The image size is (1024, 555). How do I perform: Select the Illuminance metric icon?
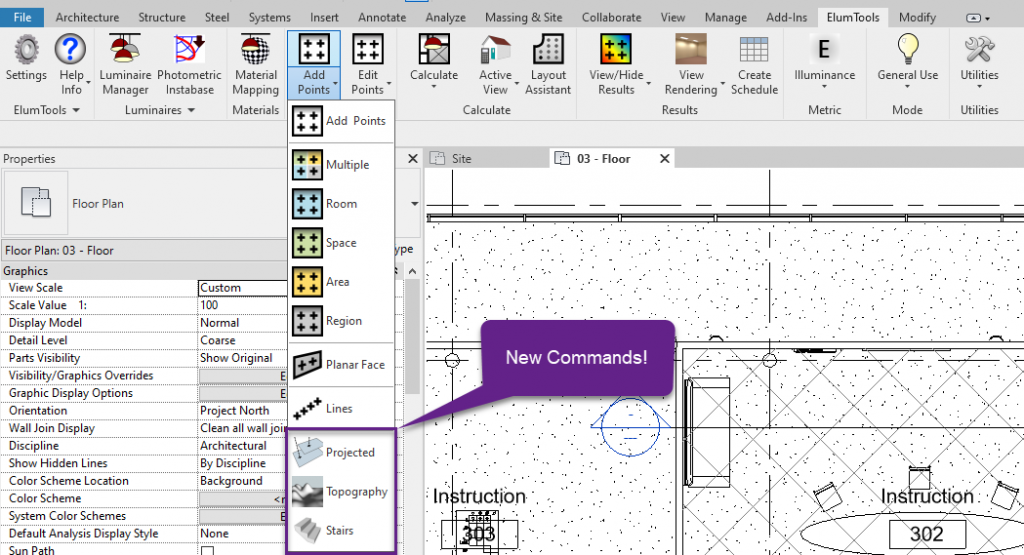pyautogui.click(x=824, y=50)
